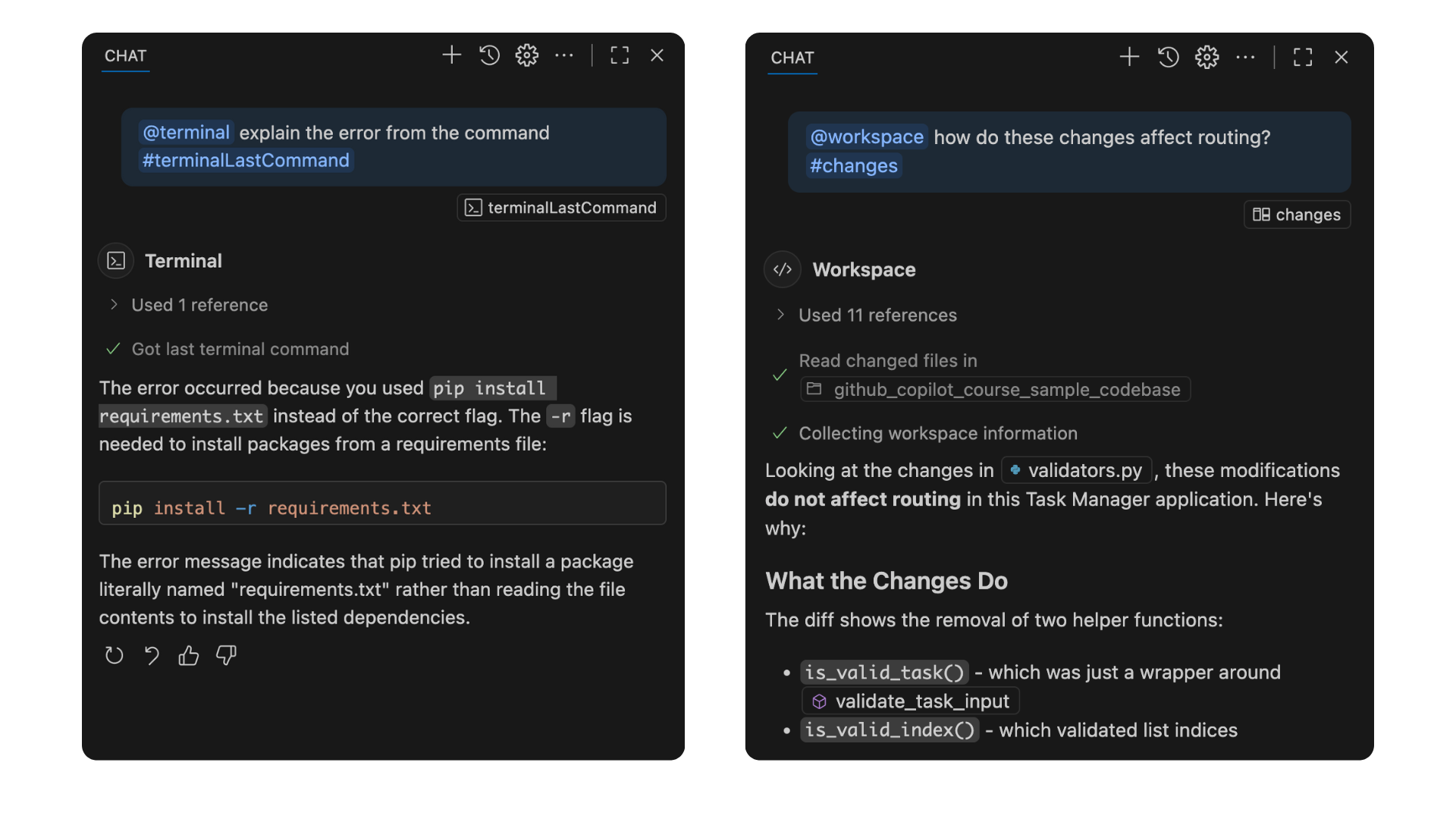This screenshot has height=819, width=1456.
Task: Expand the 'Used 11 references' section
Action: pyautogui.click(x=877, y=315)
